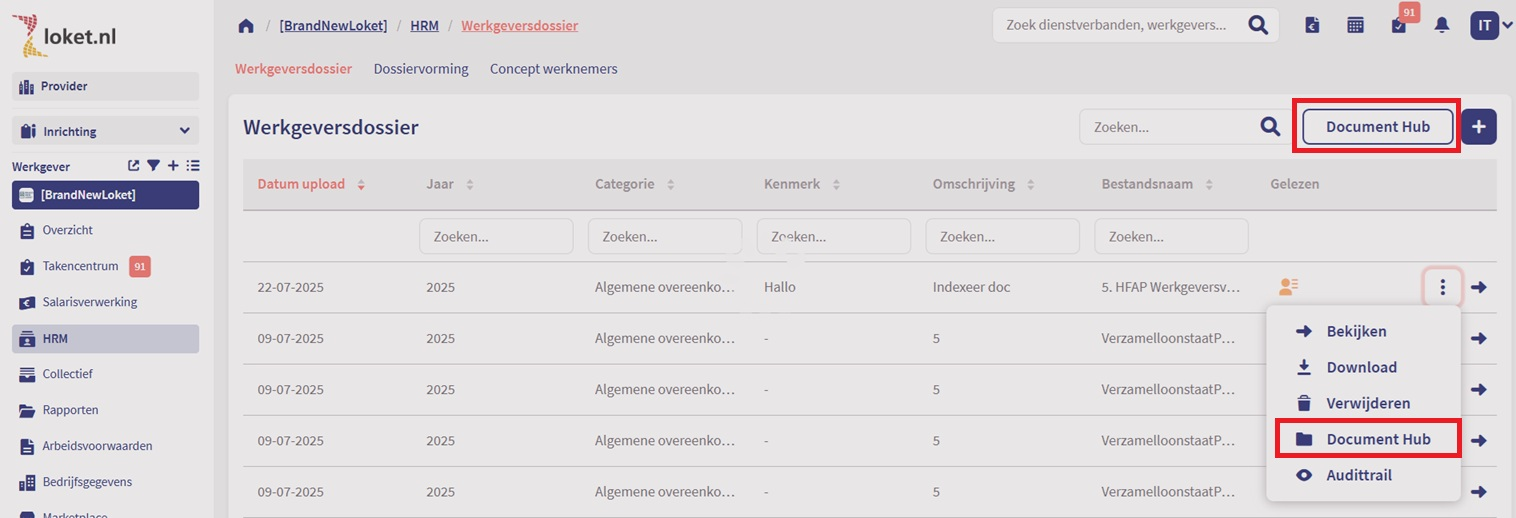Click the notifications bell icon
Image resolution: width=1516 pixels, height=518 pixels.
point(1441,26)
